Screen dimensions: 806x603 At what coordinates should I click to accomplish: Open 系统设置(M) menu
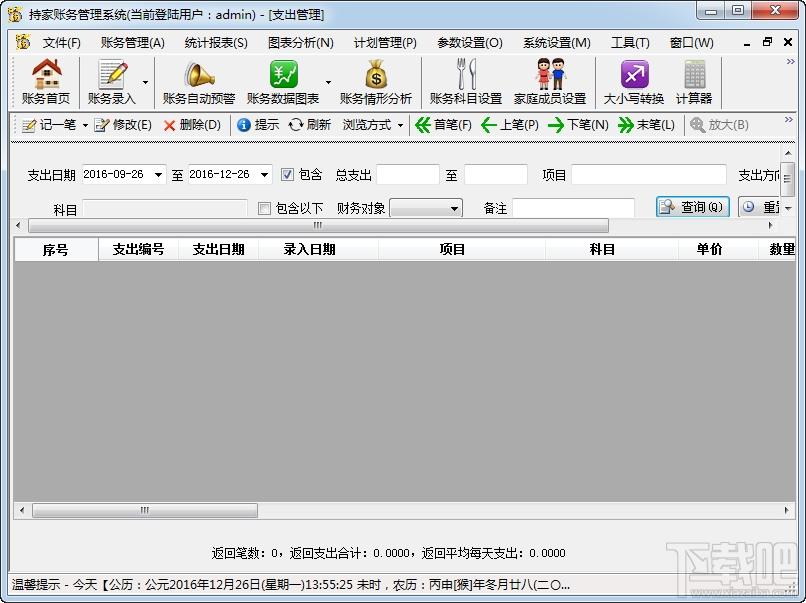(557, 43)
